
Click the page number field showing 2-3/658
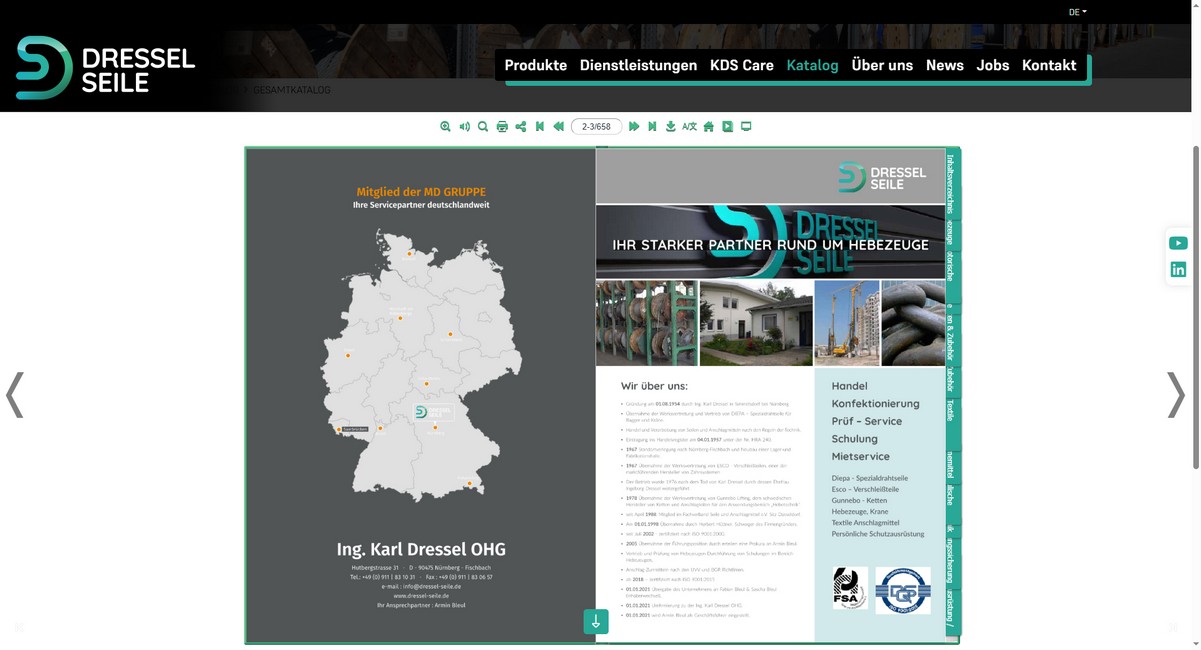(596, 127)
